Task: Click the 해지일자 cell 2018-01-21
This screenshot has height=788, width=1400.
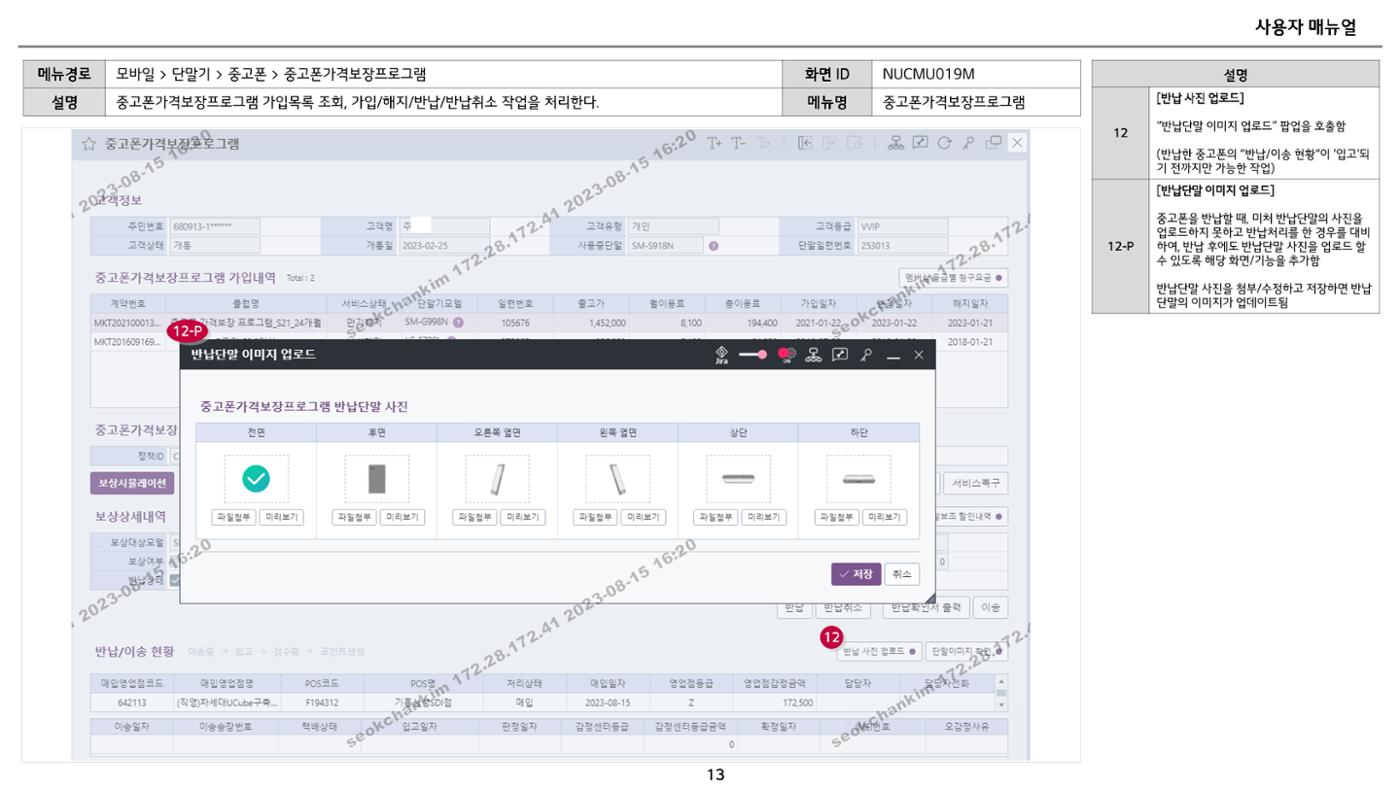Action: (969, 341)
